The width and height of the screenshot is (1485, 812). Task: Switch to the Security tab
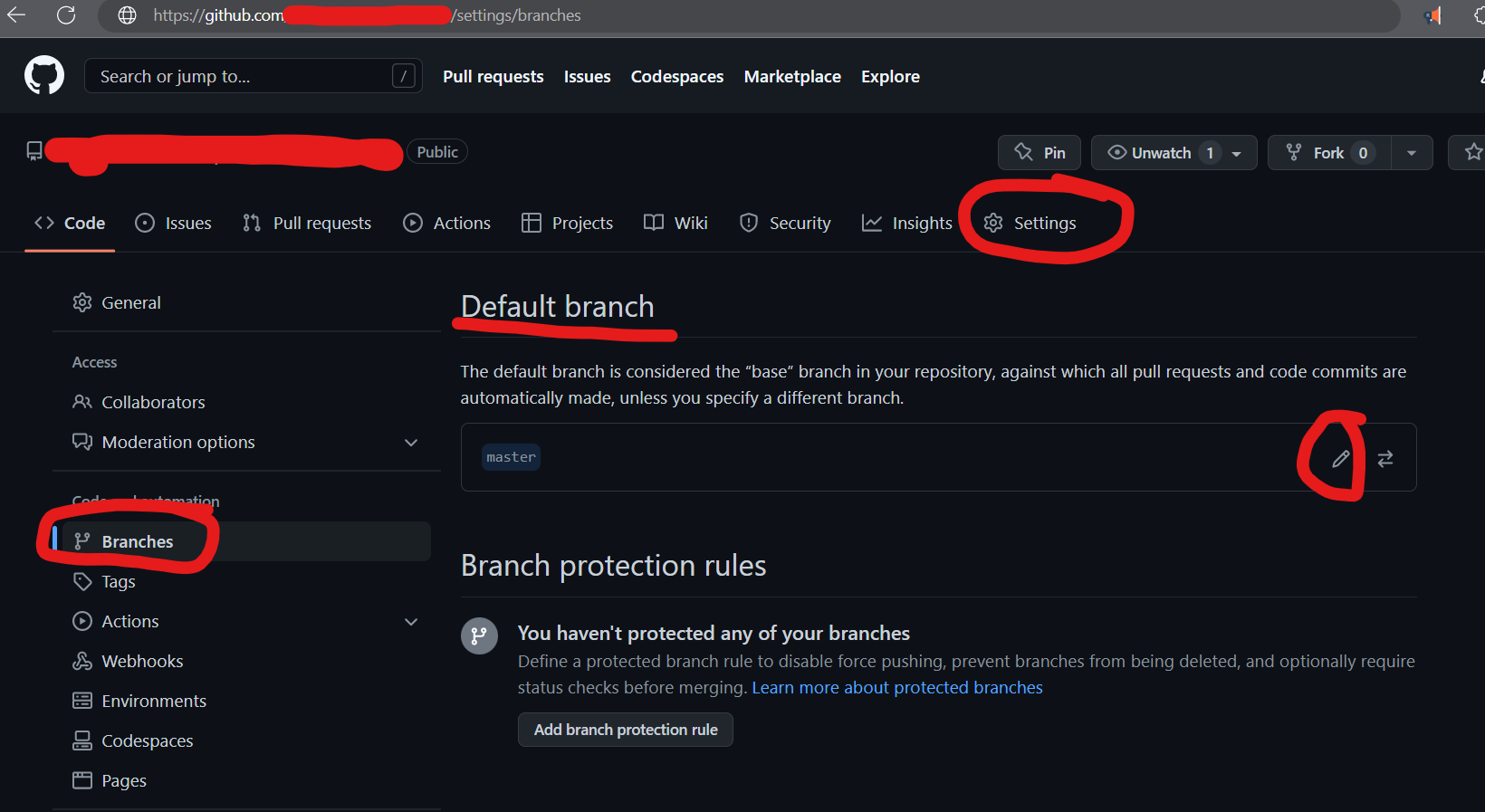(785, 223)
